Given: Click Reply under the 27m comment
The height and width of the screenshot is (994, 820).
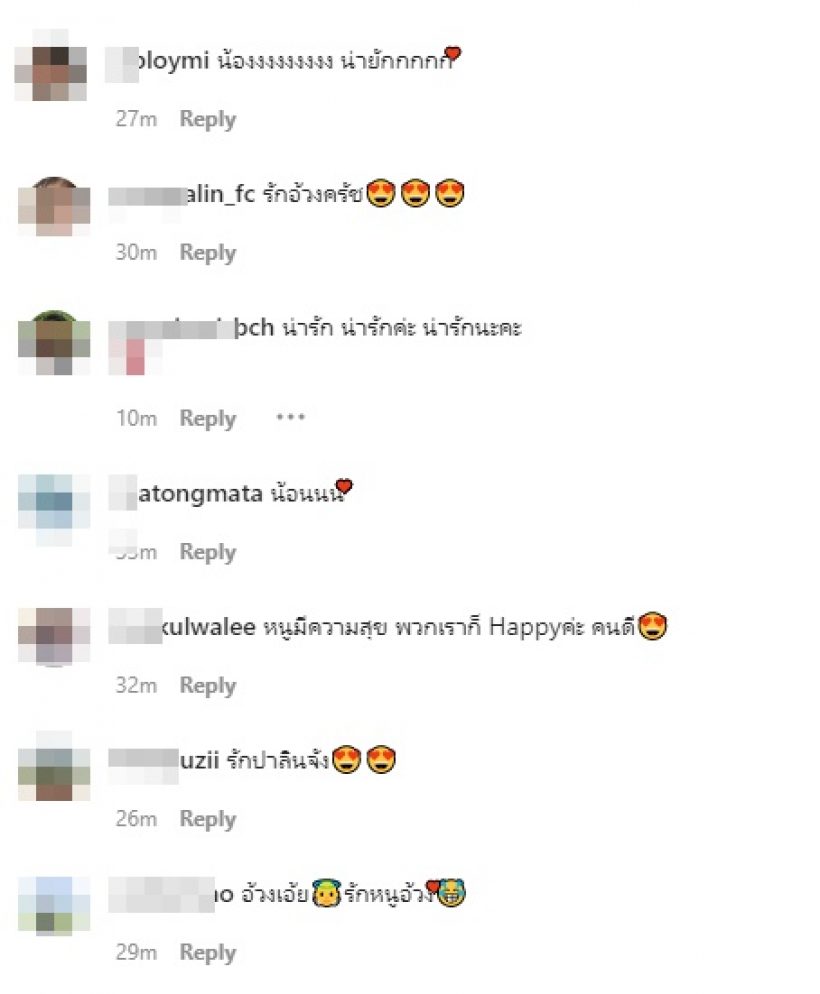Looking at the screenshot, I should pyautogui.click(x=207, y=120).
